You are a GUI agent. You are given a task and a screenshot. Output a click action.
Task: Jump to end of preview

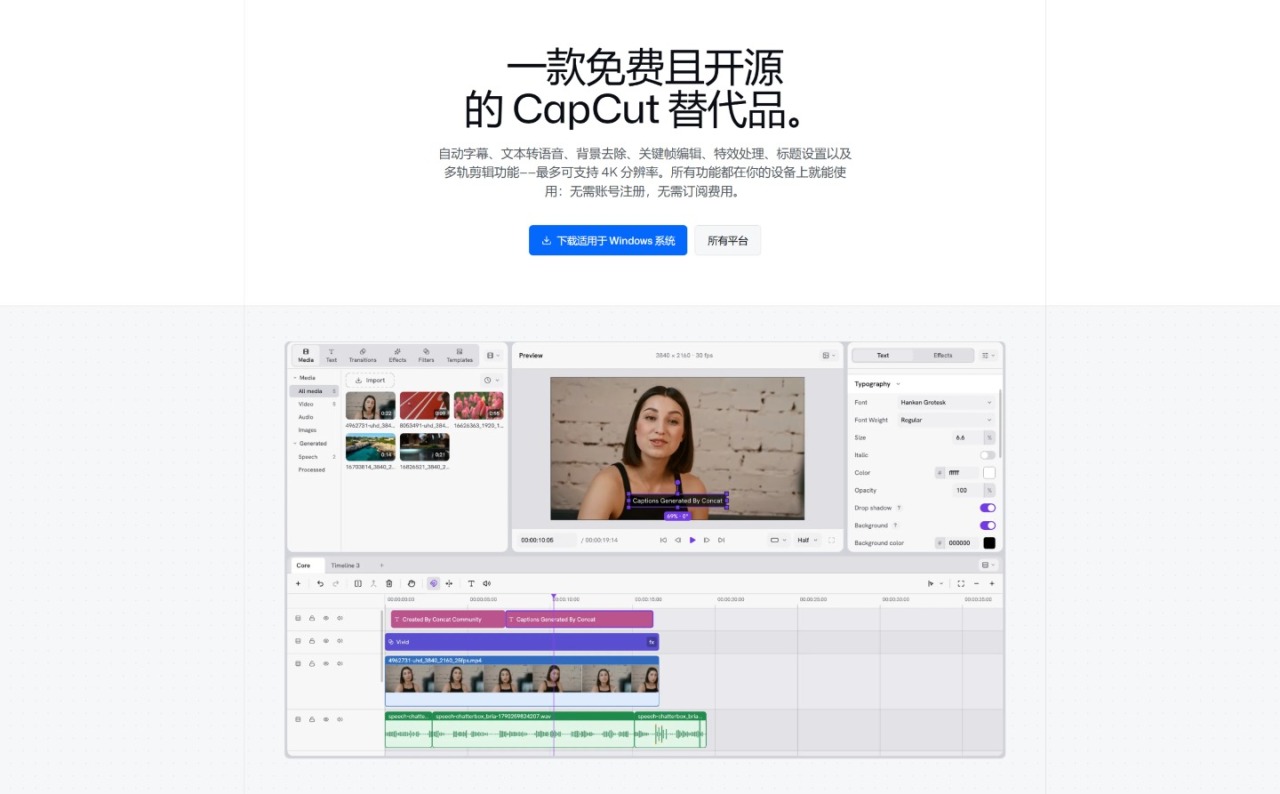[721, 540]
